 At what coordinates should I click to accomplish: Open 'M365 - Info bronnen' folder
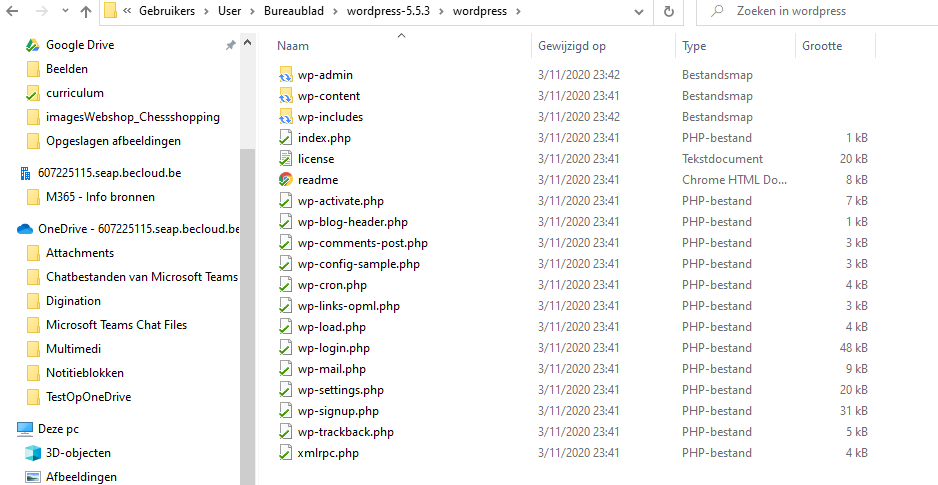point(100,197)
